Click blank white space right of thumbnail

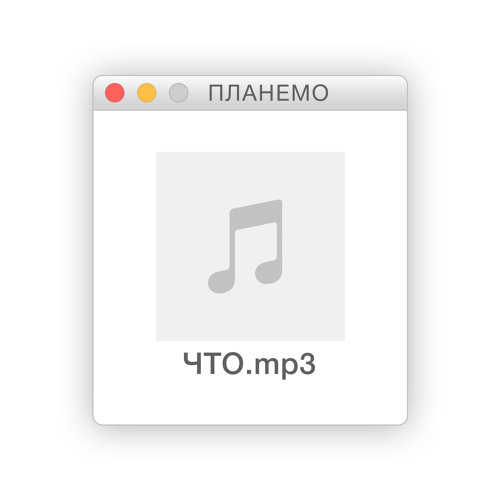[x=376, y=247]
